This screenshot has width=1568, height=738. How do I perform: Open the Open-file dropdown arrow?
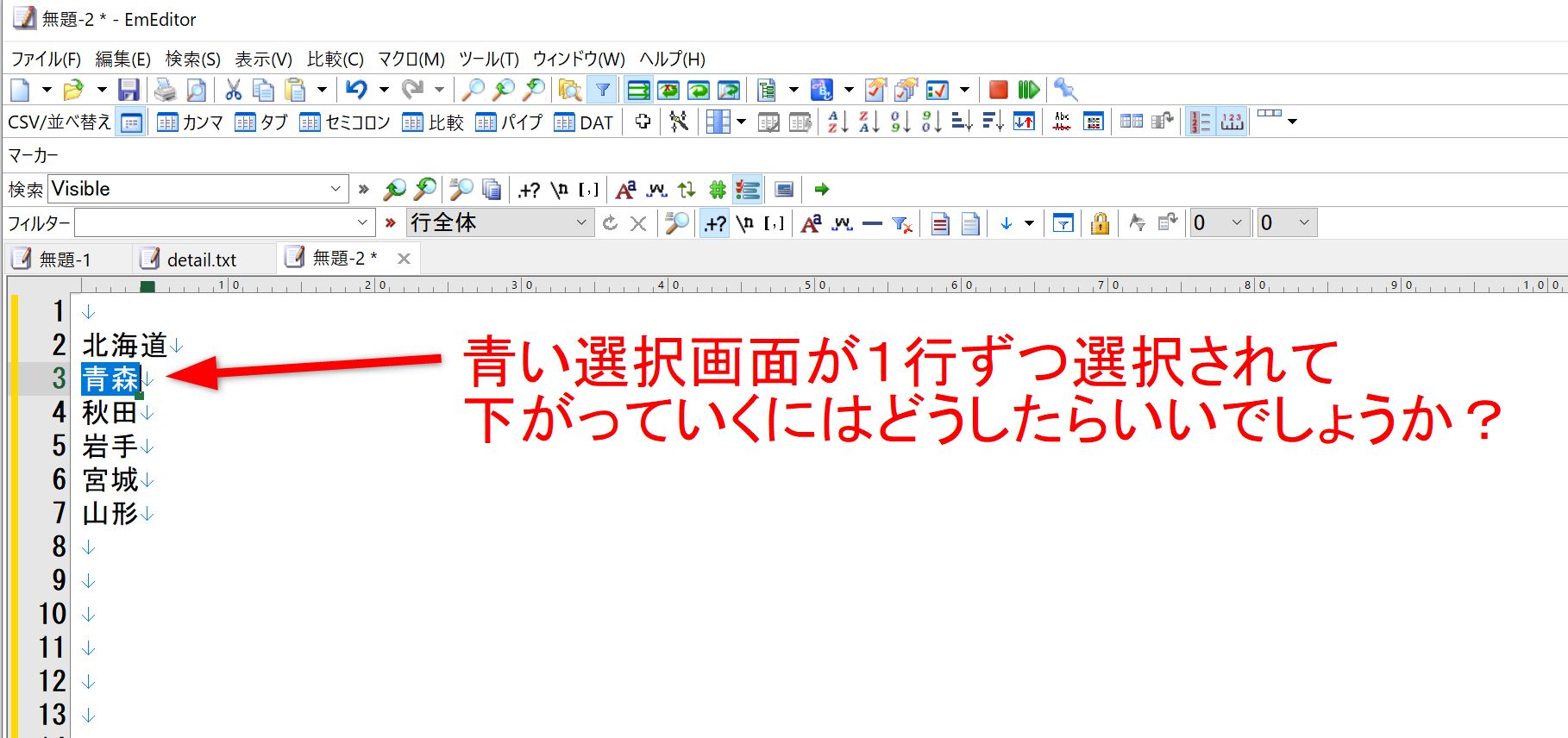pyautogui.click(x=101, y=90)
